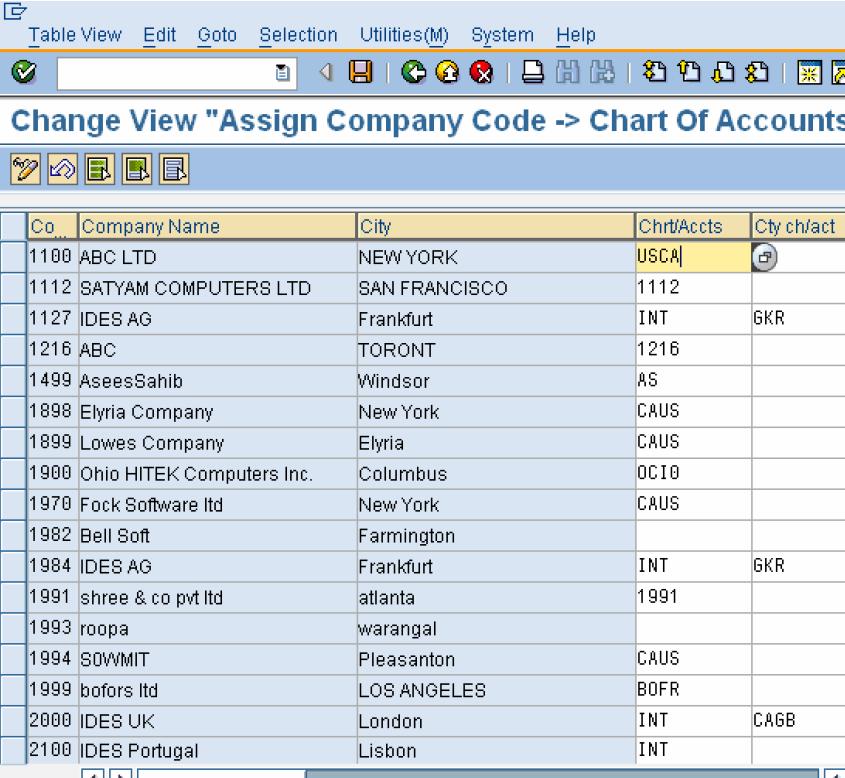Click OCIO chart of accounts cell
The image size is (845, 778).
coord(692,474)
